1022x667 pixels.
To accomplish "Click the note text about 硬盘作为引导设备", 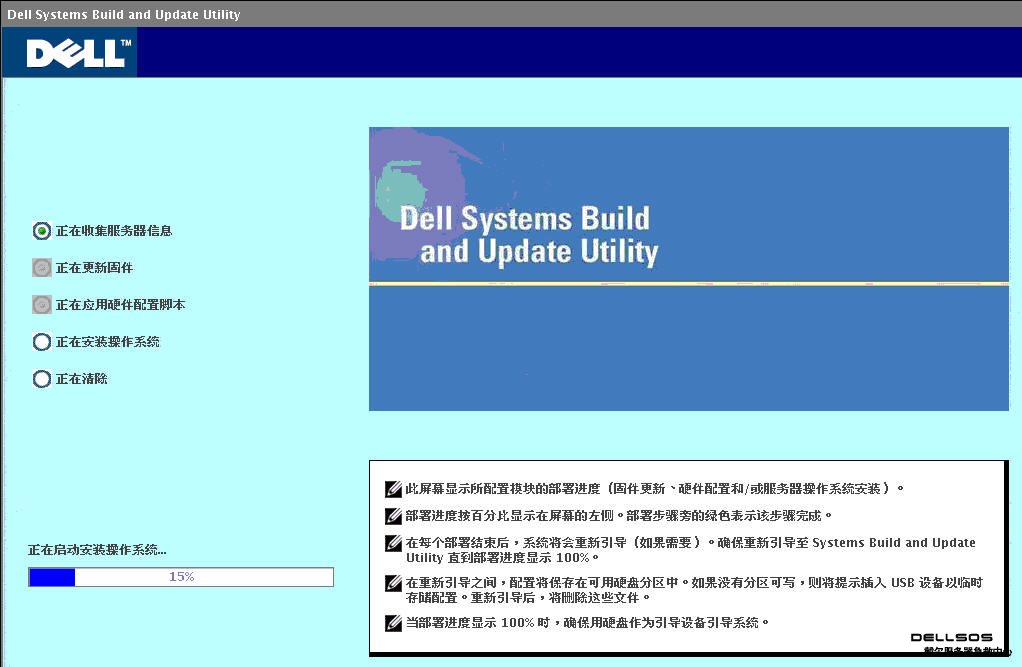I will (x=587, y=623).
